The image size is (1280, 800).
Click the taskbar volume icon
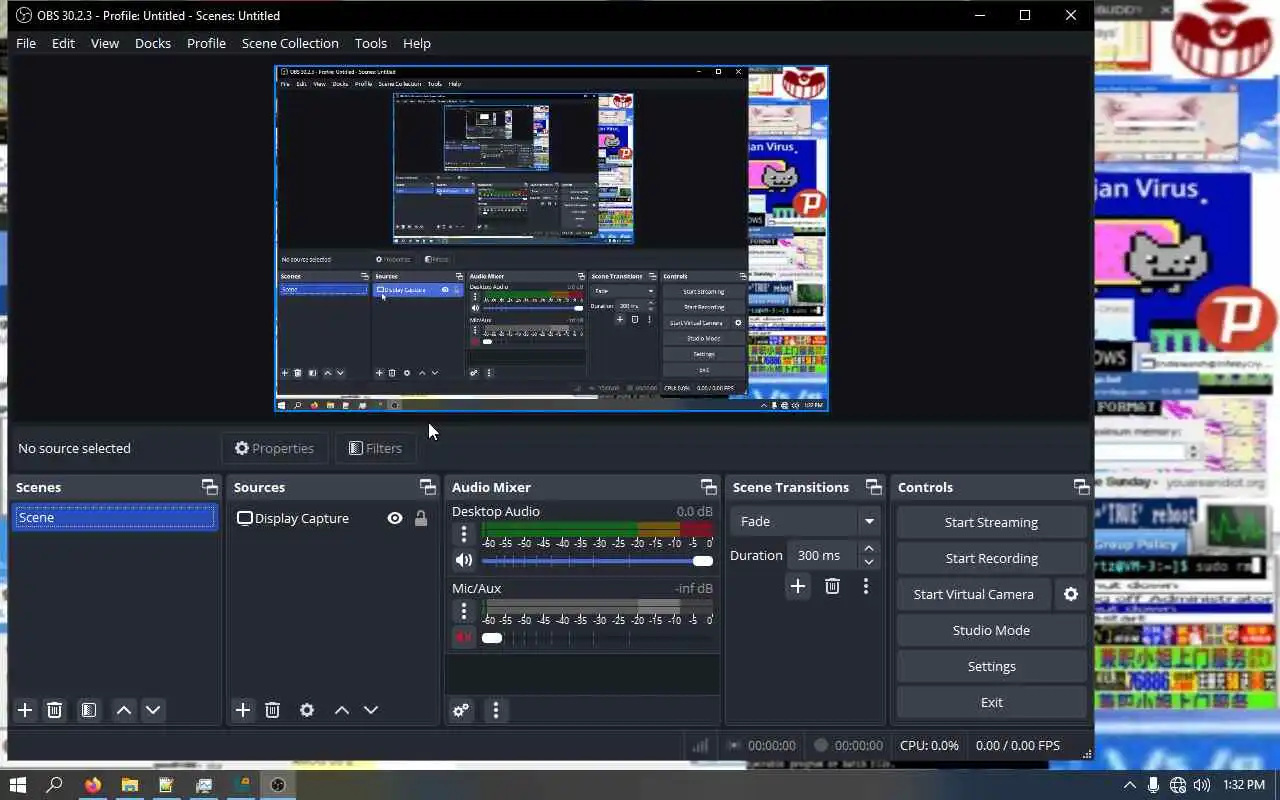point(1202,785)
